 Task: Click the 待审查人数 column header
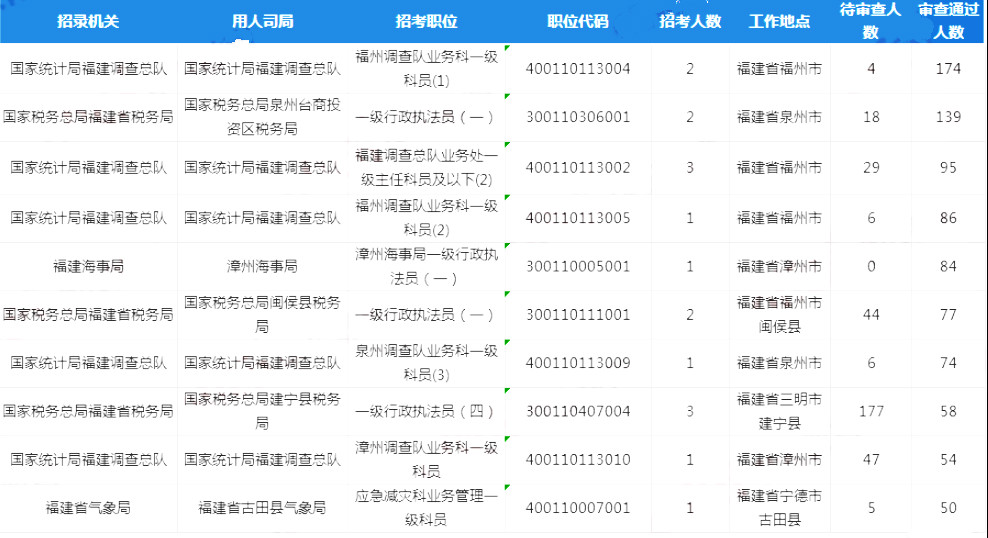[x=871, y=21]
